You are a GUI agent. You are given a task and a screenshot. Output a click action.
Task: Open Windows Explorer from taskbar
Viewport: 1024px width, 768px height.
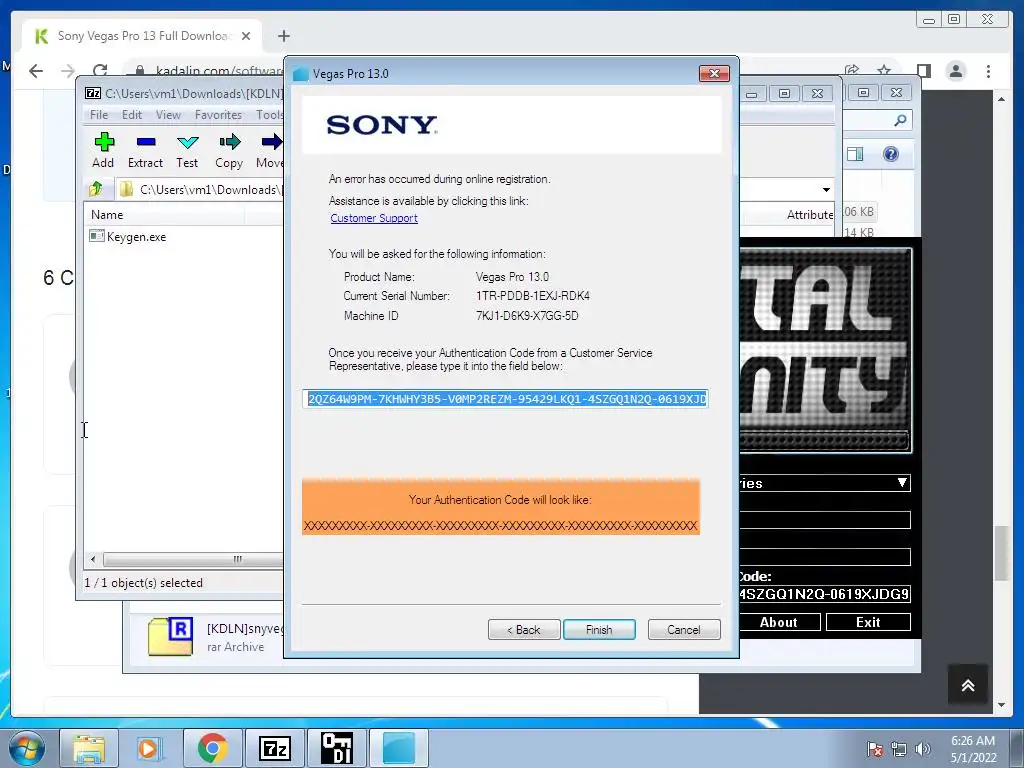point(89,748)
